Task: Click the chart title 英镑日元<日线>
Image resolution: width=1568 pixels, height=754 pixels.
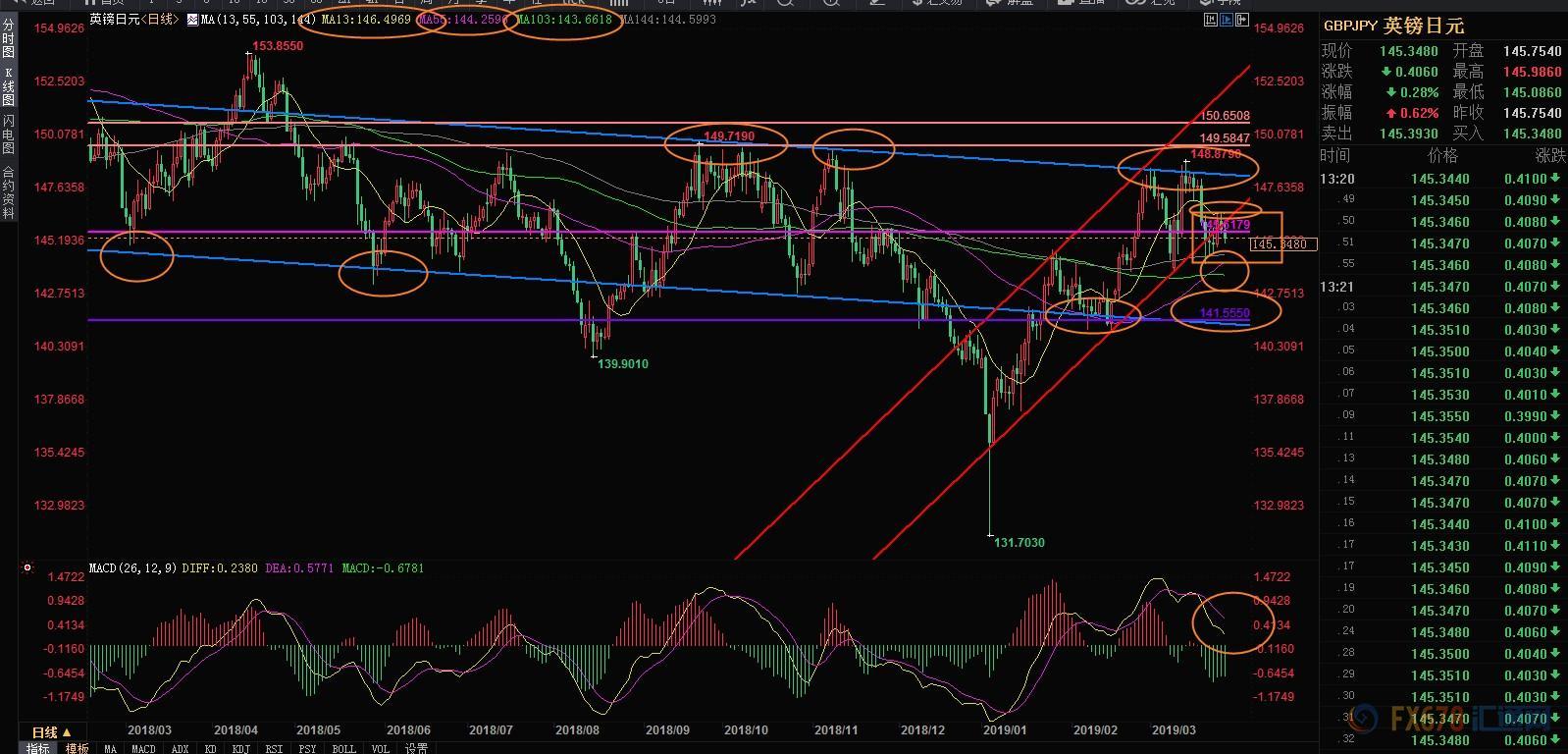Action: pos(134,20)
